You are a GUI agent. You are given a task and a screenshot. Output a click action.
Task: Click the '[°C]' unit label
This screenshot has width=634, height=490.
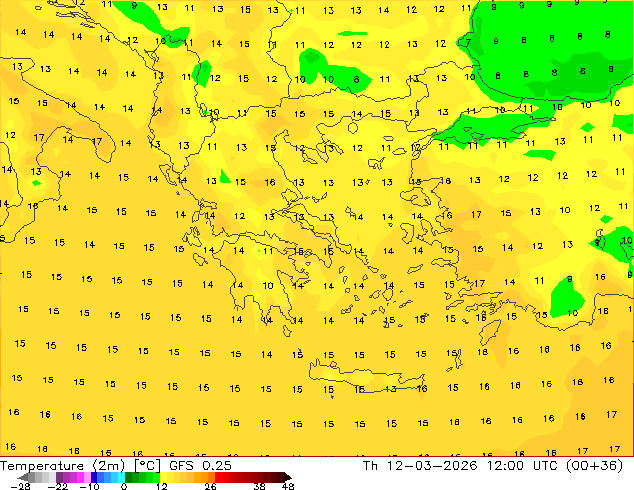(147, 466)
